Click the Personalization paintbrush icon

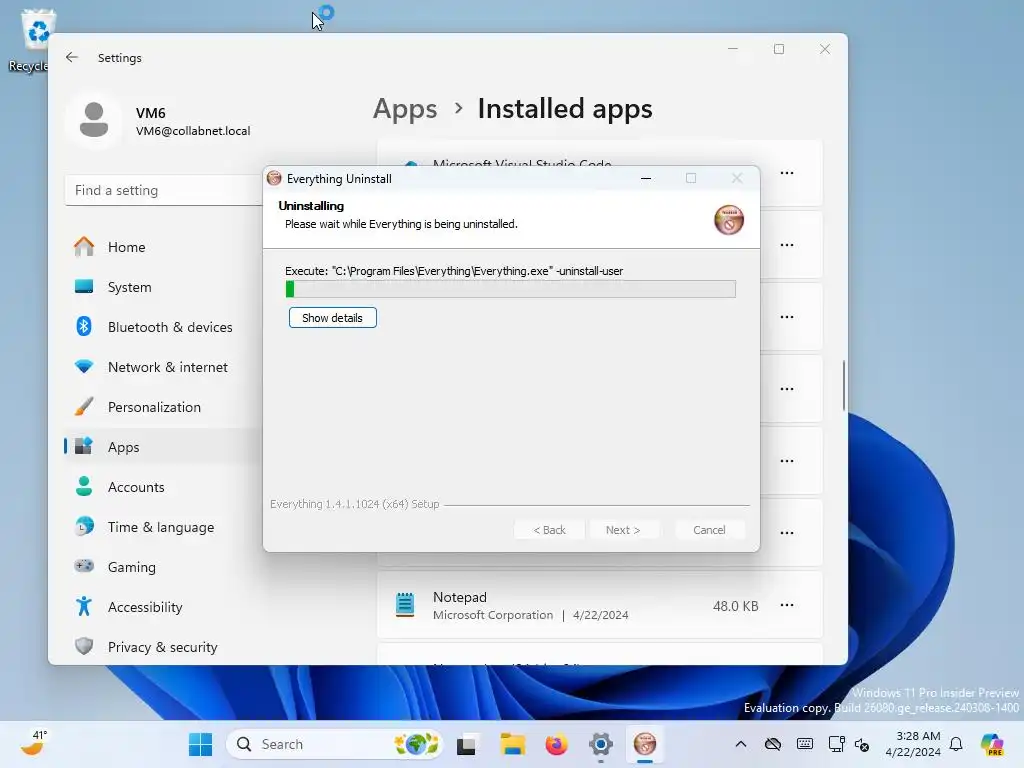(84, 406)
